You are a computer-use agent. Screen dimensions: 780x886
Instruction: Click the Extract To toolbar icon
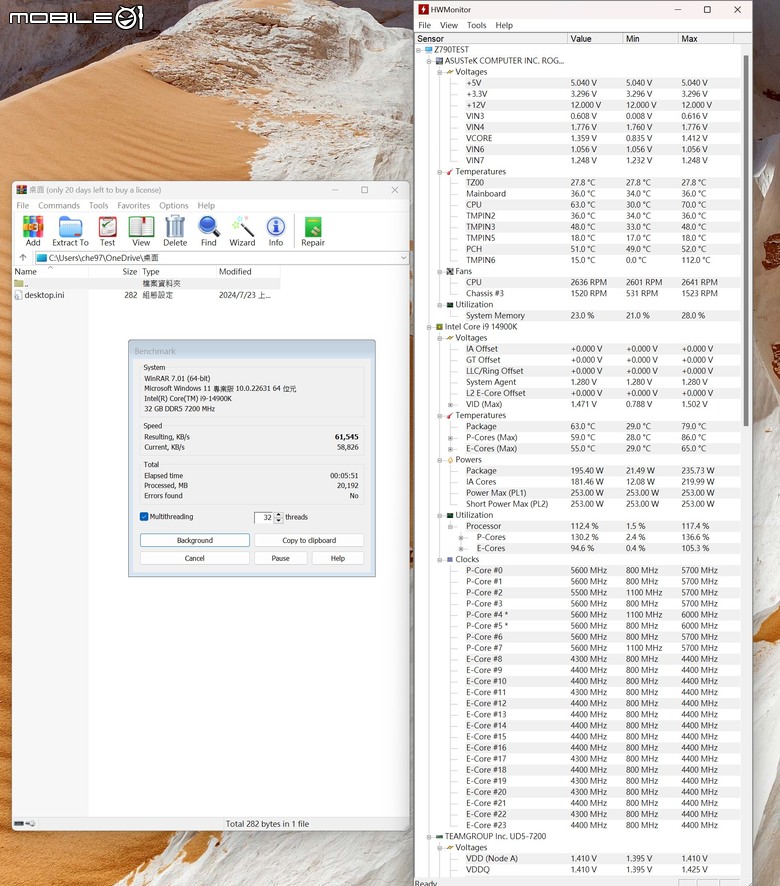(x=70, y=231)
